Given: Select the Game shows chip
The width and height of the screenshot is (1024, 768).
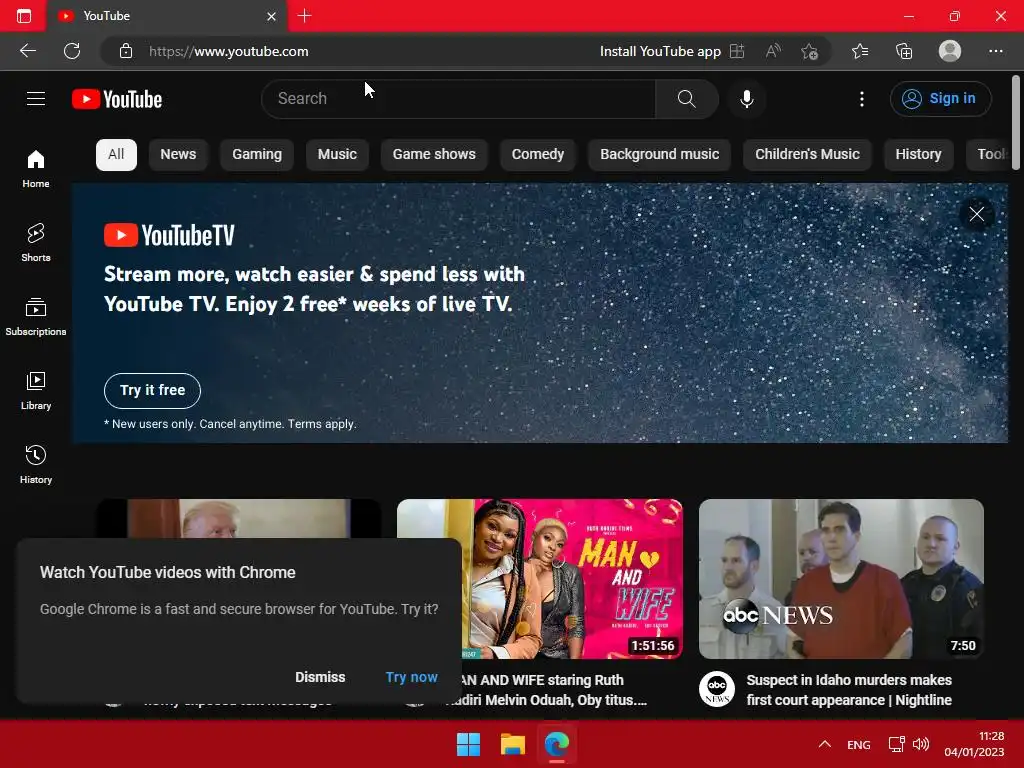Looking at the screenshot, I should (x=434, y=154).
